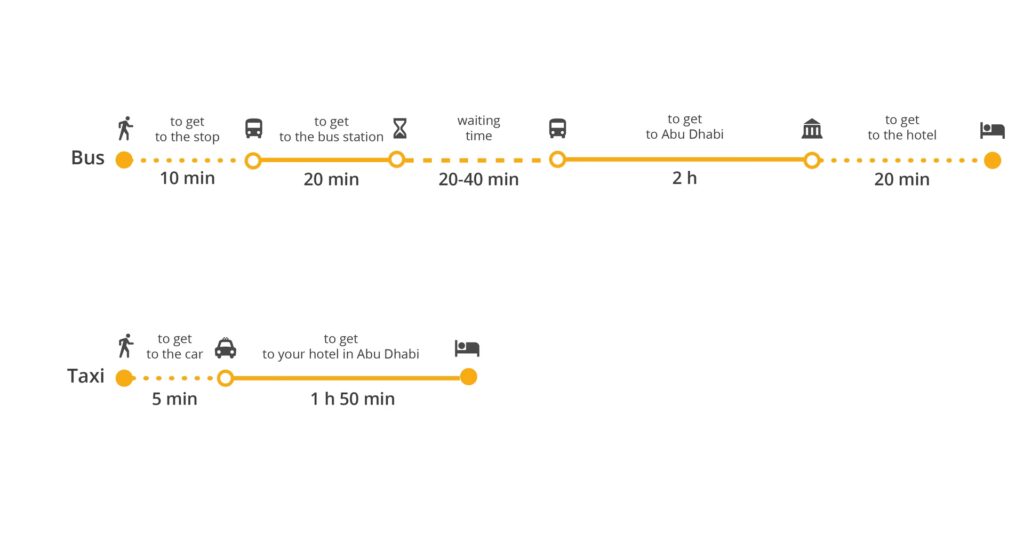Image resolution: width=1024 pixels, height=533 pixels.
Task: Select the 'Taxi' route label
Action: tap(86, 376)
